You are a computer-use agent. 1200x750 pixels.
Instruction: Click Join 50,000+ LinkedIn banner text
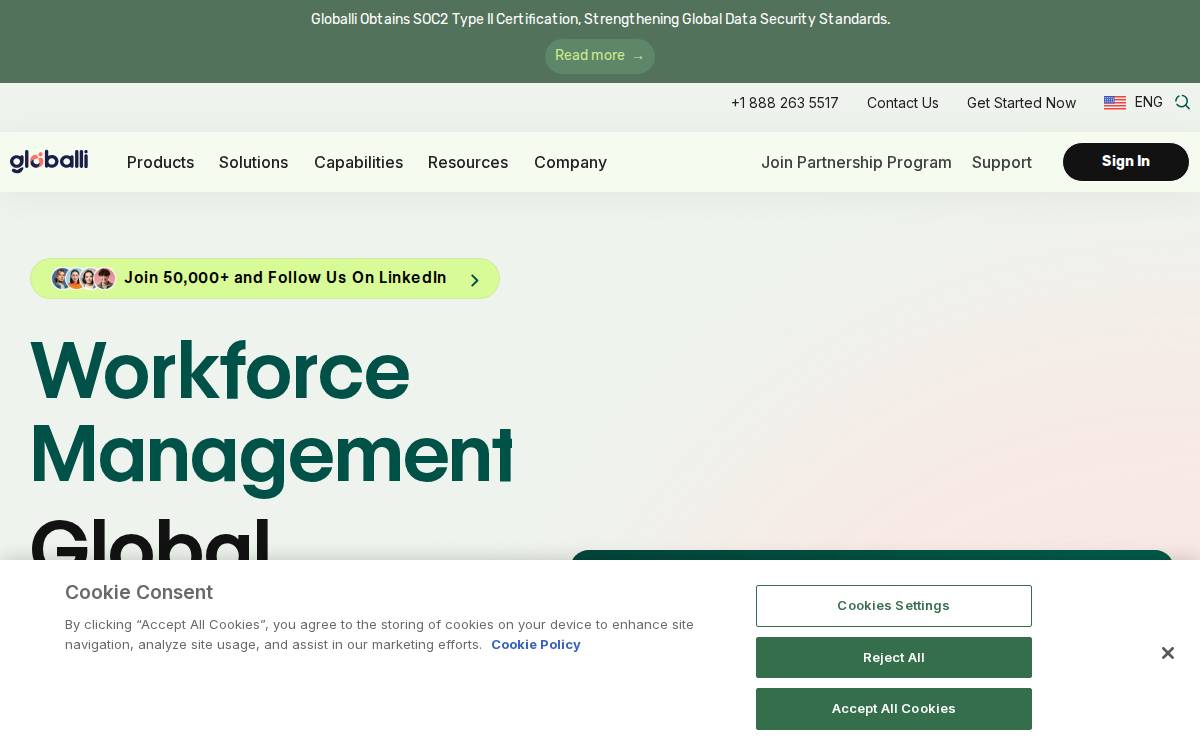point(285,278)
